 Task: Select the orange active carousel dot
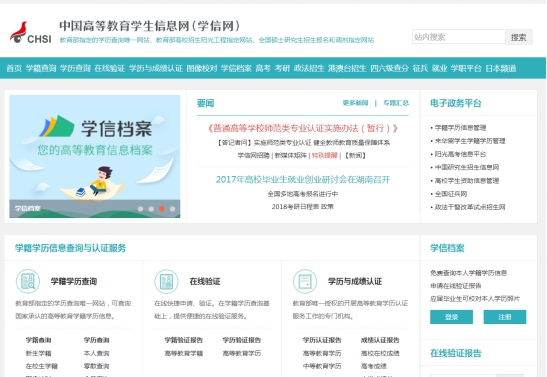tap(162, 209)
